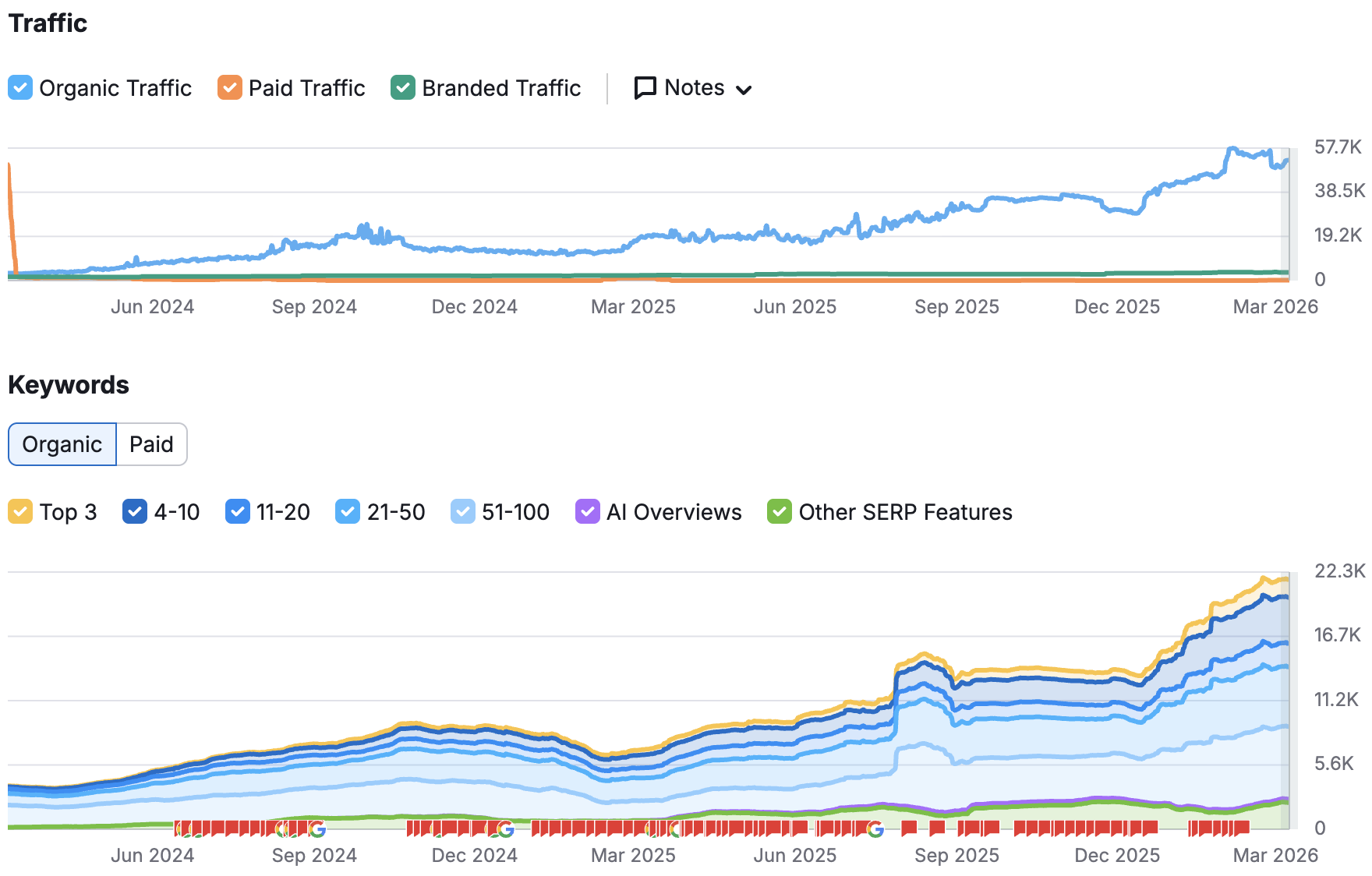
Task: Uncheck the Top 3 keyword filter
Action: click(x=20, y=511)
